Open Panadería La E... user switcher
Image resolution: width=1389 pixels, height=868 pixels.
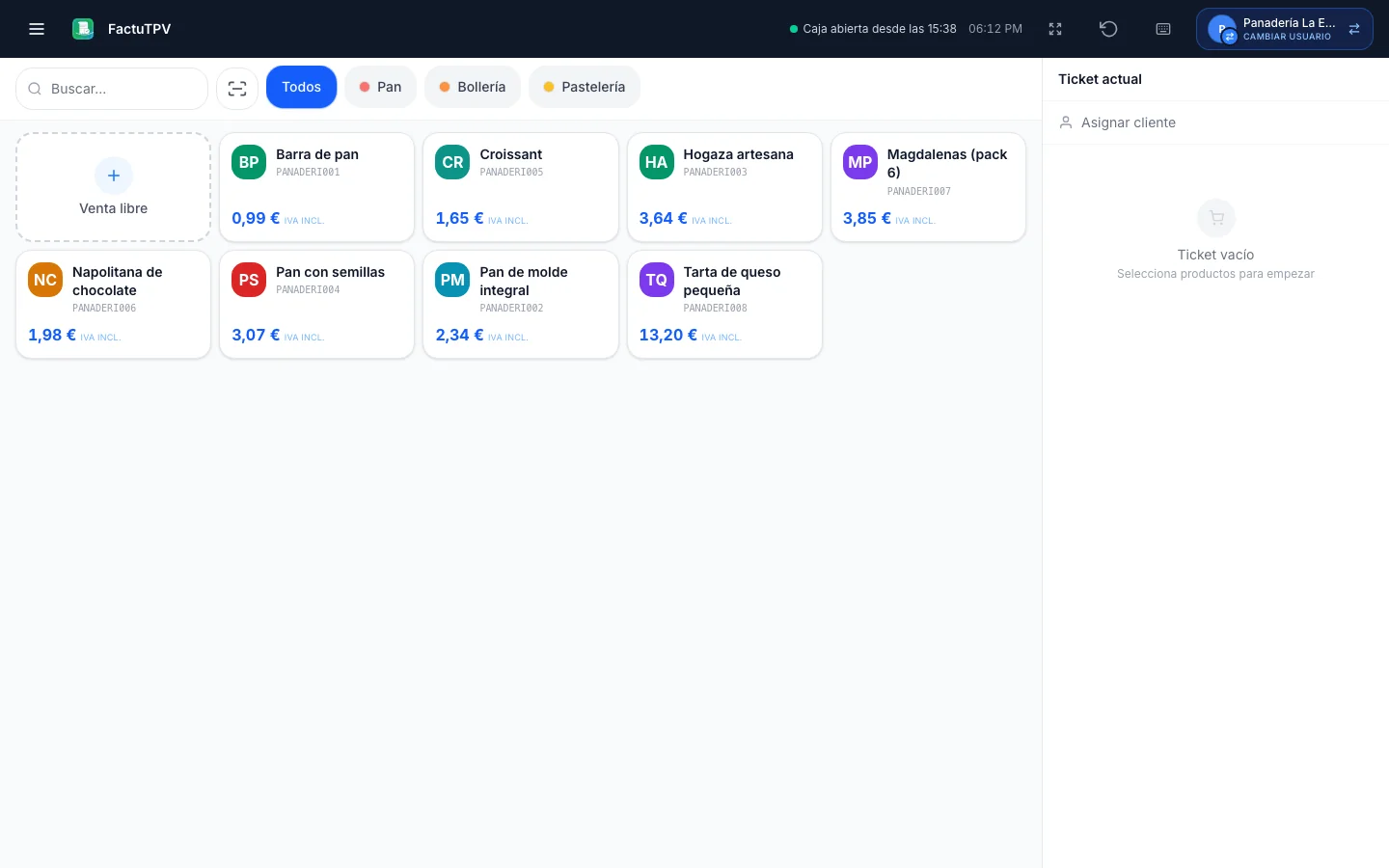tap(1285, 29)
